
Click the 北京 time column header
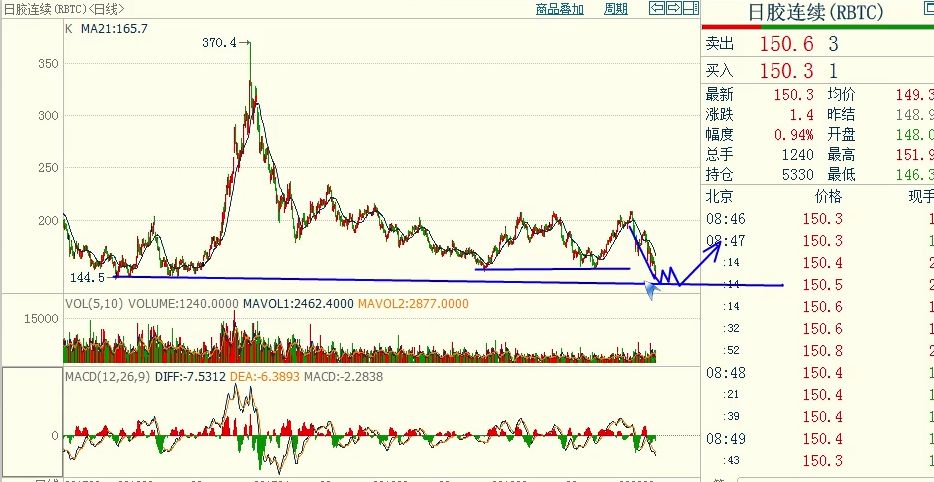[720, 197]
